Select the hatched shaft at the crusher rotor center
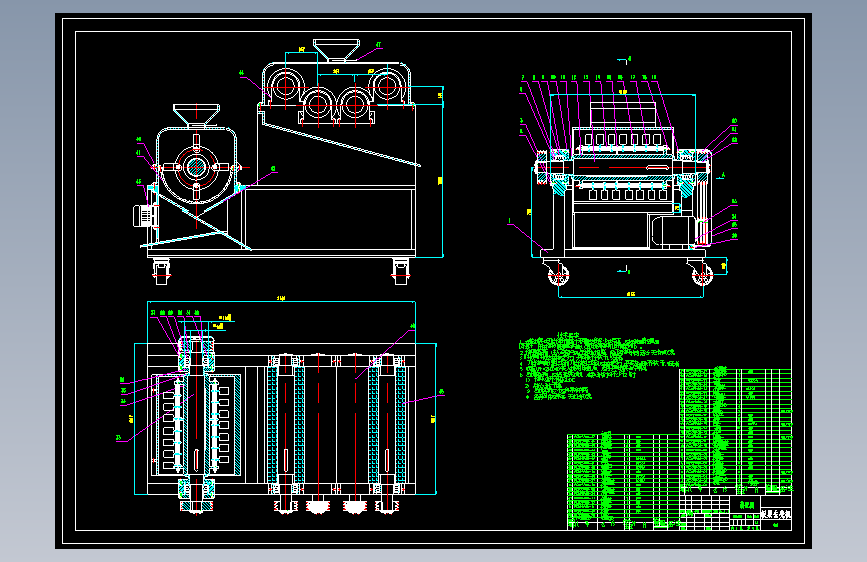 click(196, 167)
